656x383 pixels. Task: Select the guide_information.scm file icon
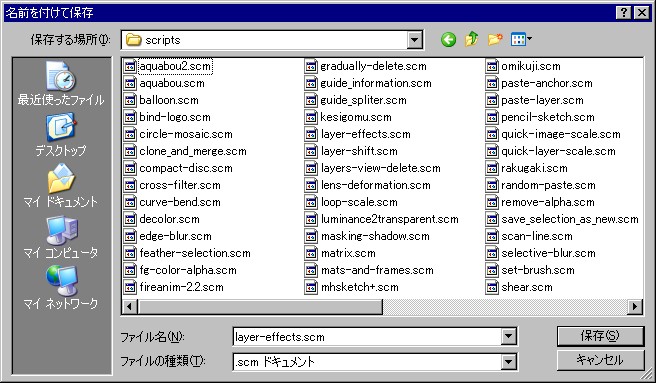pyautogui.click(x=311, y=83)
